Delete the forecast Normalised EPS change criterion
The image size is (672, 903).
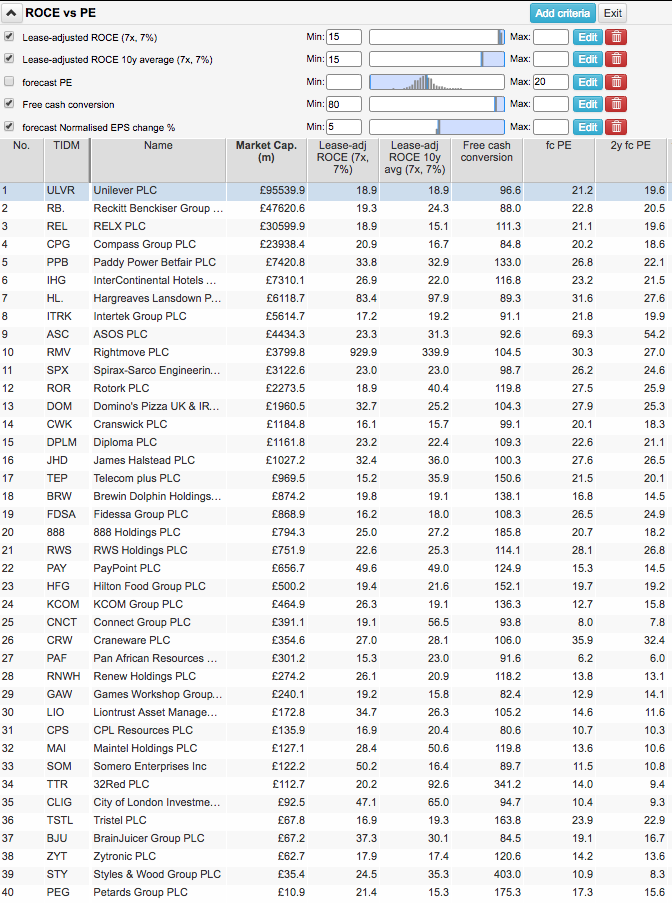616,127
